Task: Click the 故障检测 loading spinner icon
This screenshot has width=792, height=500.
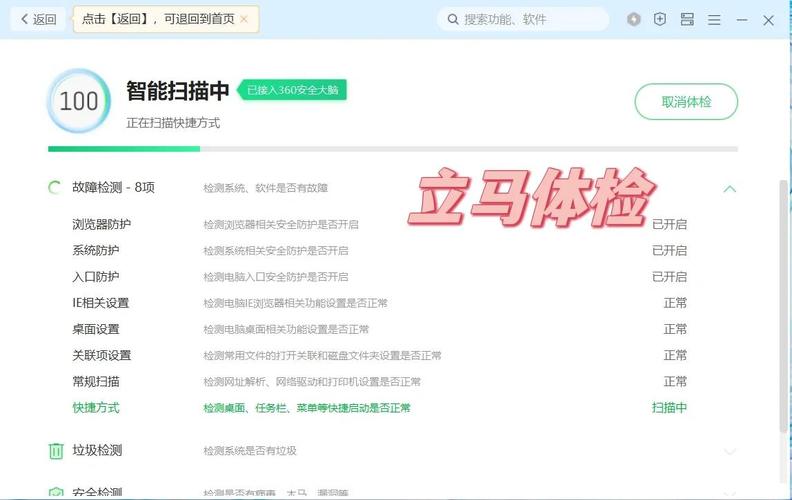Action: click(x=55, y=188)
